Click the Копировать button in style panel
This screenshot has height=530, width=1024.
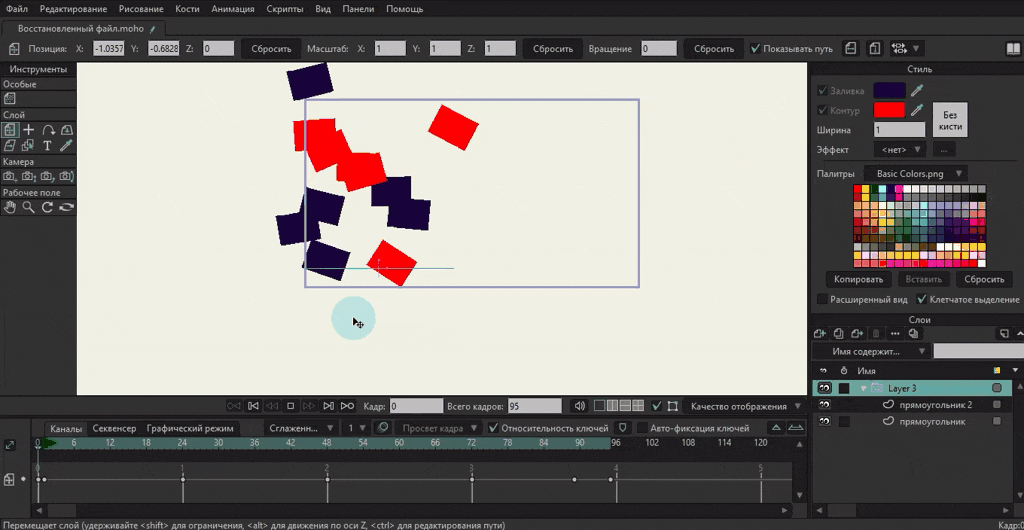pos(858,279)
